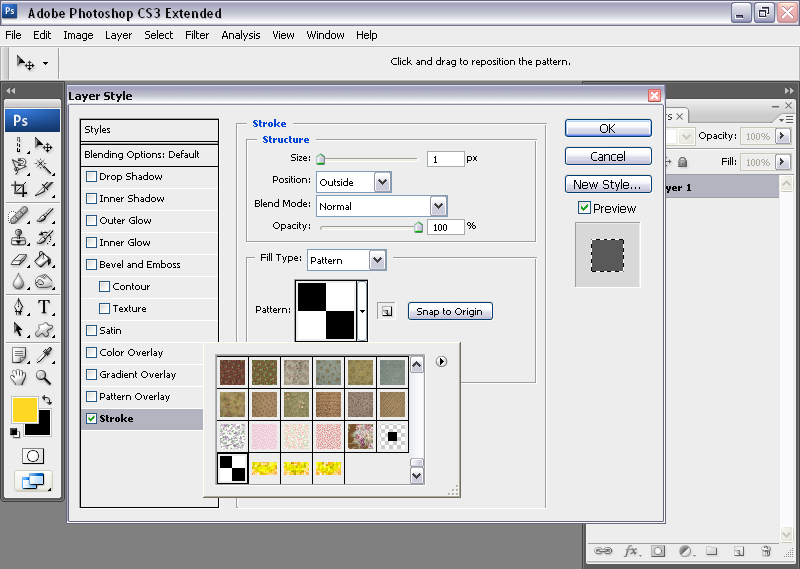Viewport: 800px width, 569px height.
Task: Enable Bevel and Emboss effect
Action: [91, 264]
